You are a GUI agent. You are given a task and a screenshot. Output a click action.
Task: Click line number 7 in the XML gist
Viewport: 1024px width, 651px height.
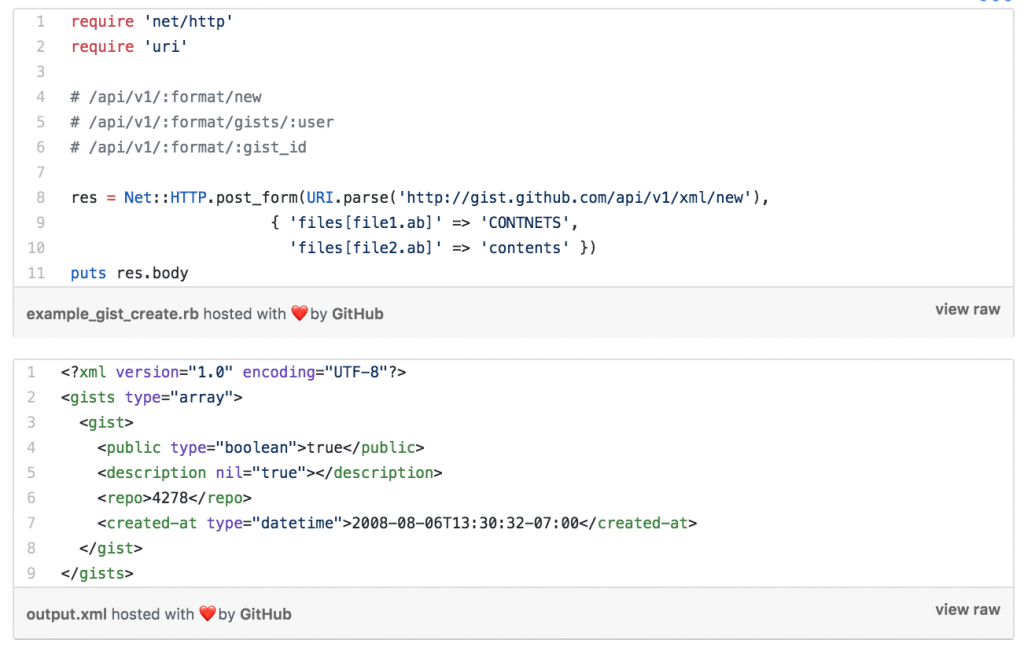point(31,523)
